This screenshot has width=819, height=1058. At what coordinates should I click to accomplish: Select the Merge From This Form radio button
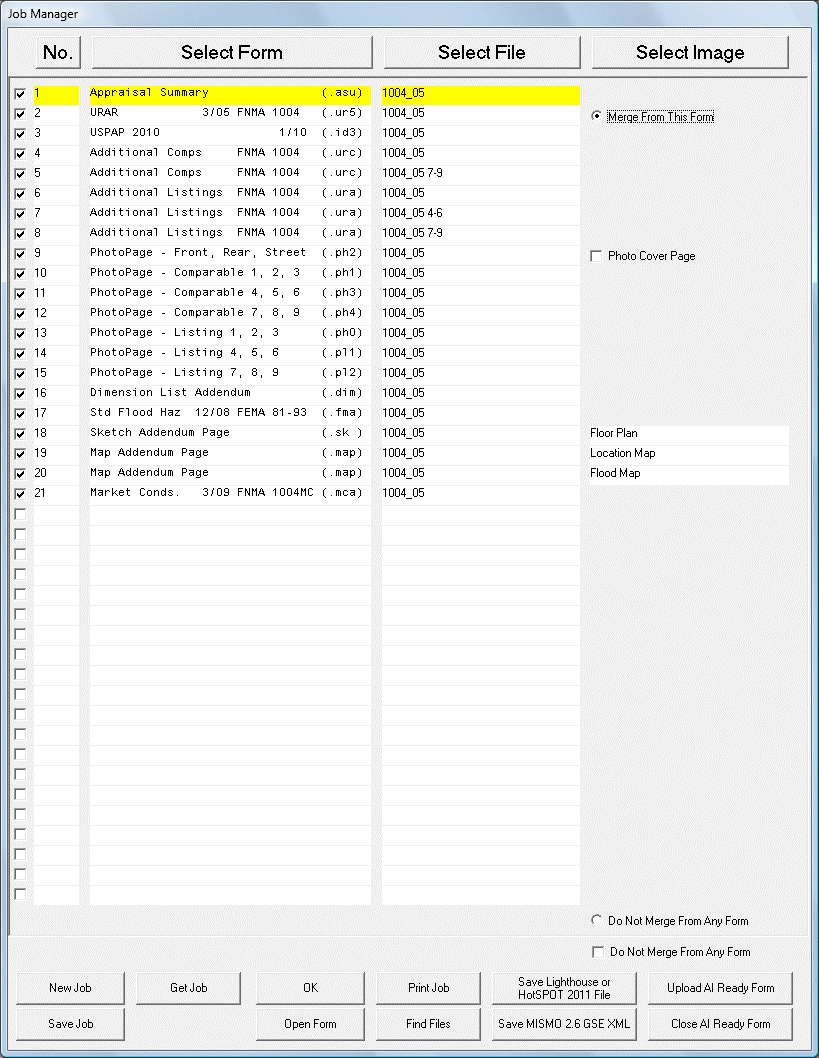point(596,116)
